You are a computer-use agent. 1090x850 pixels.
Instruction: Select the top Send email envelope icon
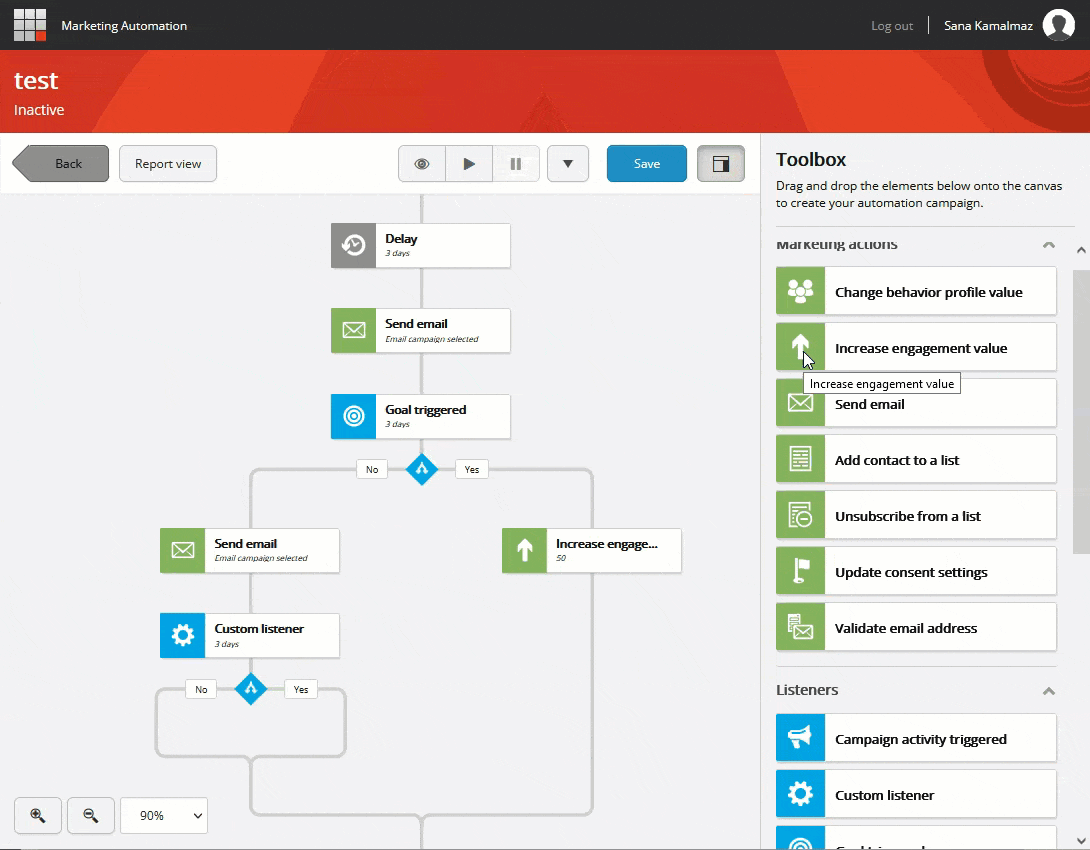click(x=353, y=330)
